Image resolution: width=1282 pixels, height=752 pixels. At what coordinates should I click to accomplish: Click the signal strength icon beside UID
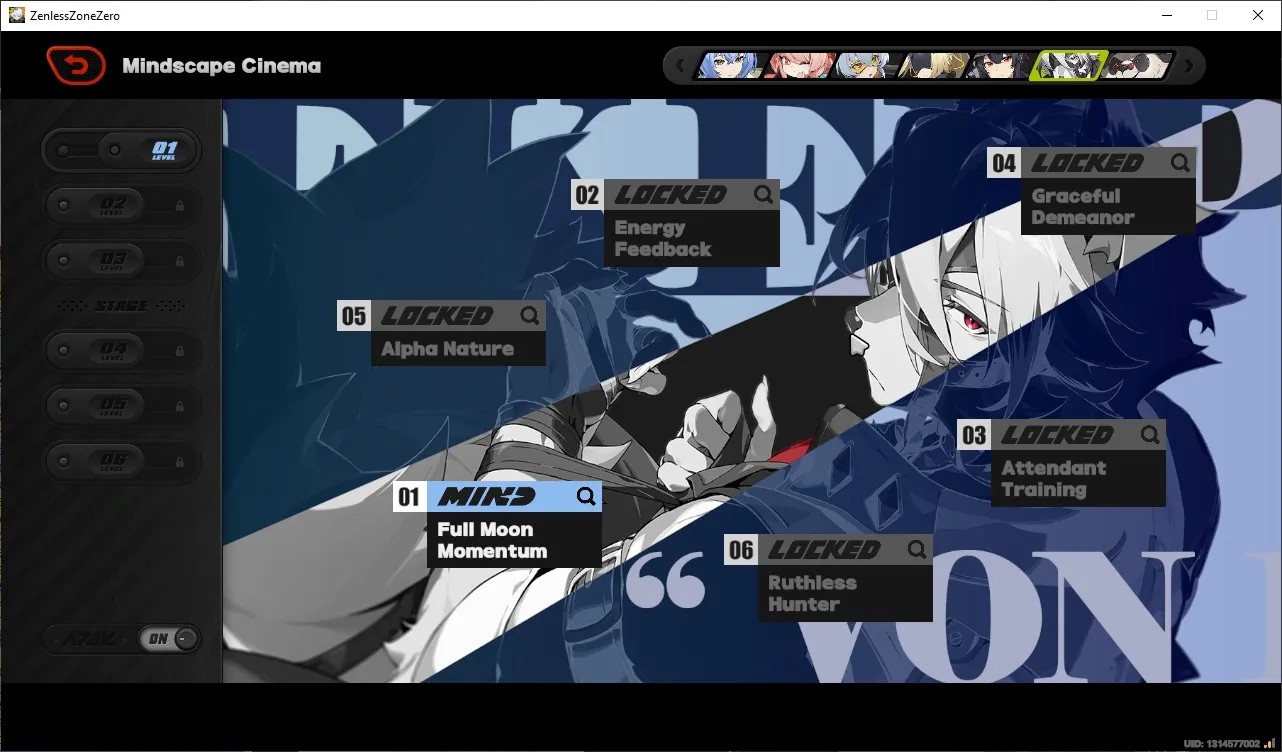1270,743
